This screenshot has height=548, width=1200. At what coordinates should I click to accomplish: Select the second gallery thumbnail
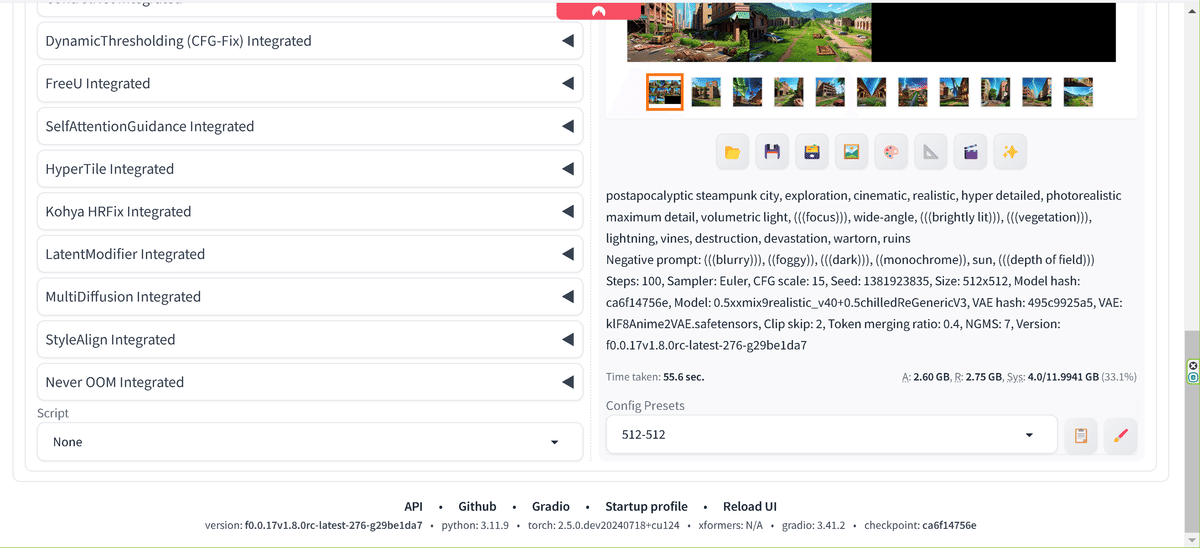pos(706,92)
